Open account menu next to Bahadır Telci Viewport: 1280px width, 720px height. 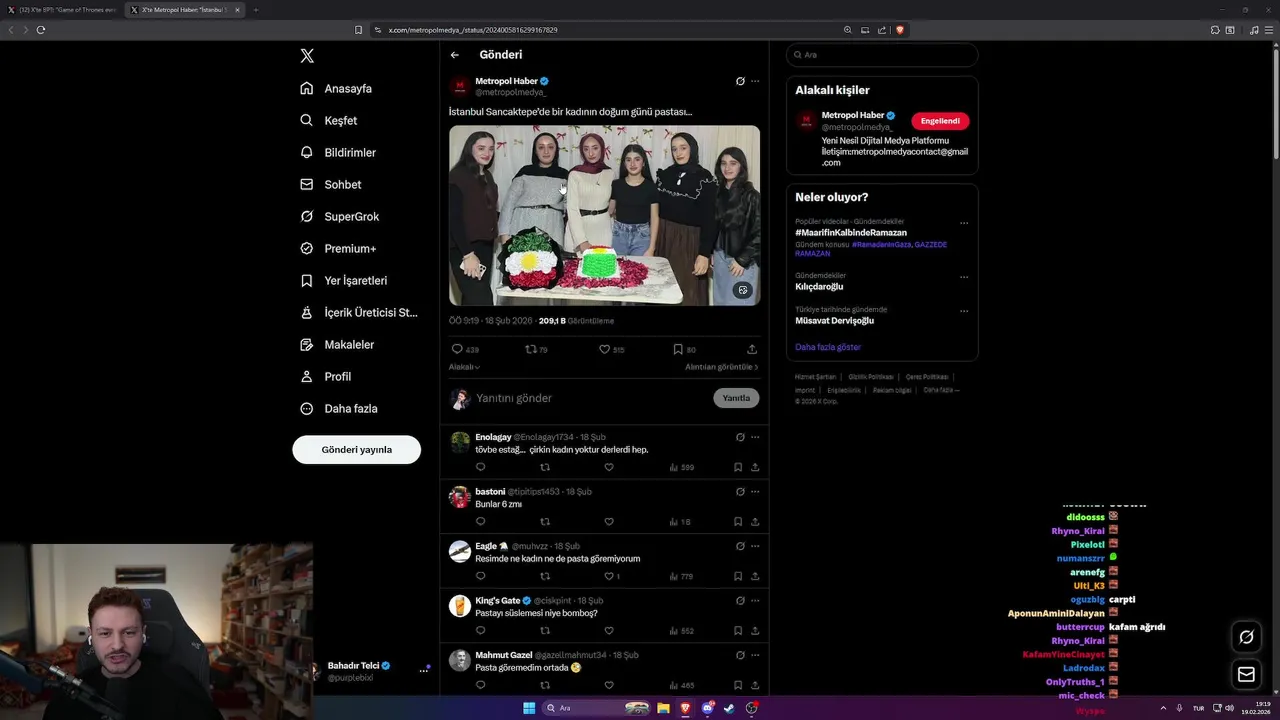(424, 671)
